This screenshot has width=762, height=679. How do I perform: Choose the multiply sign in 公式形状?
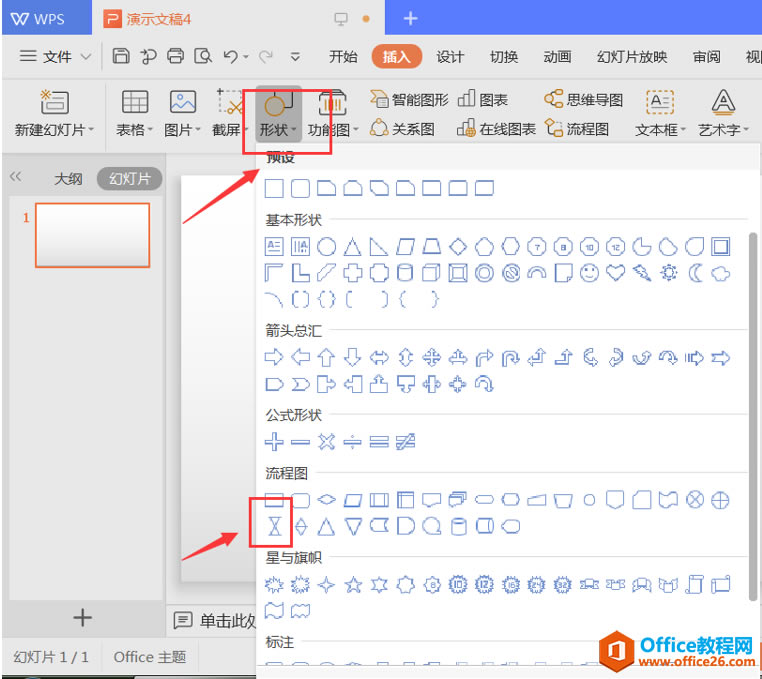click(327, 442)
